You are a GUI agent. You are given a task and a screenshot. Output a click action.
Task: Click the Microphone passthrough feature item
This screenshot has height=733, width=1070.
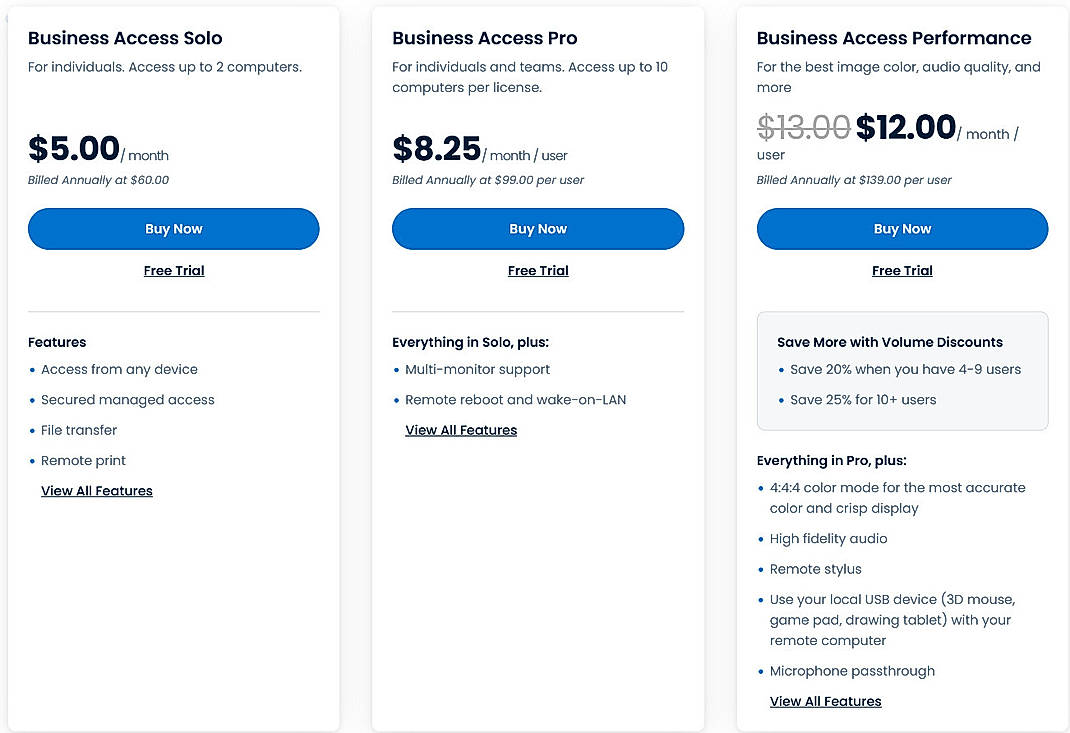coord(852,671)
